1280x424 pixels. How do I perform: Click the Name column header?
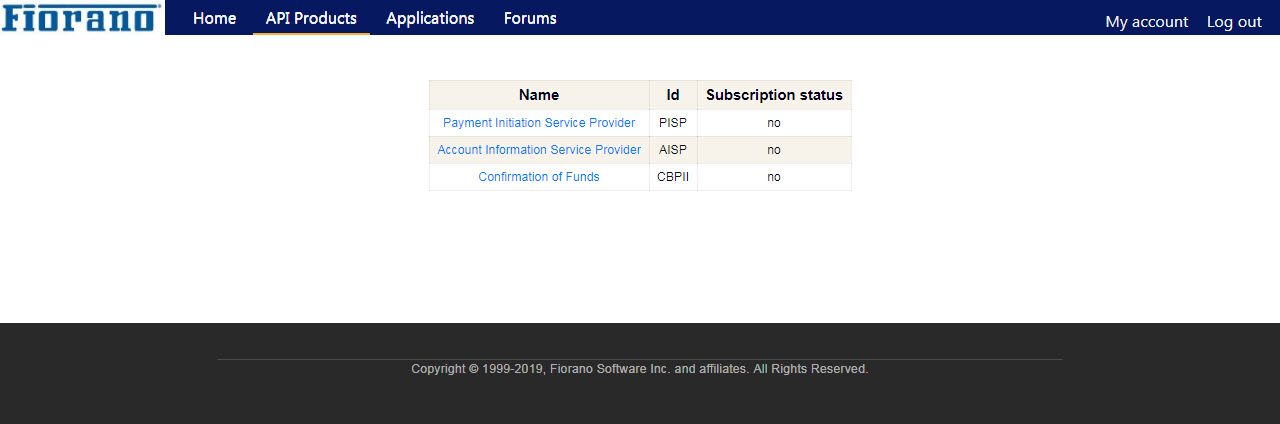pyautogui.click(x=539, y=95)
